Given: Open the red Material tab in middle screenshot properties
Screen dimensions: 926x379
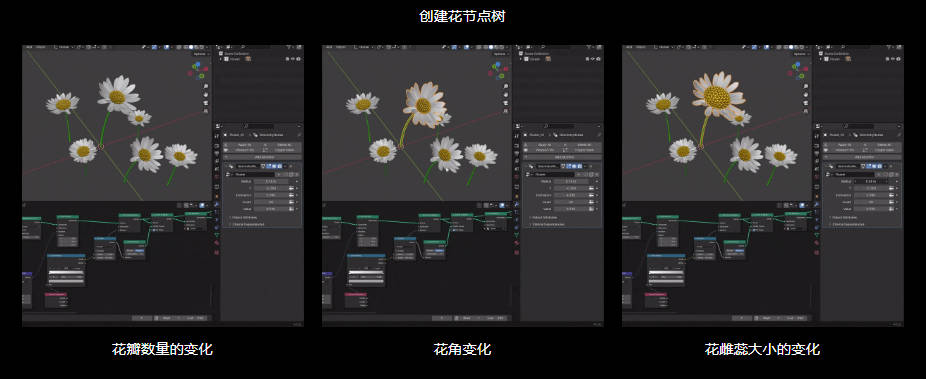Looking at the screenshot, I should (x=517, y=243).
